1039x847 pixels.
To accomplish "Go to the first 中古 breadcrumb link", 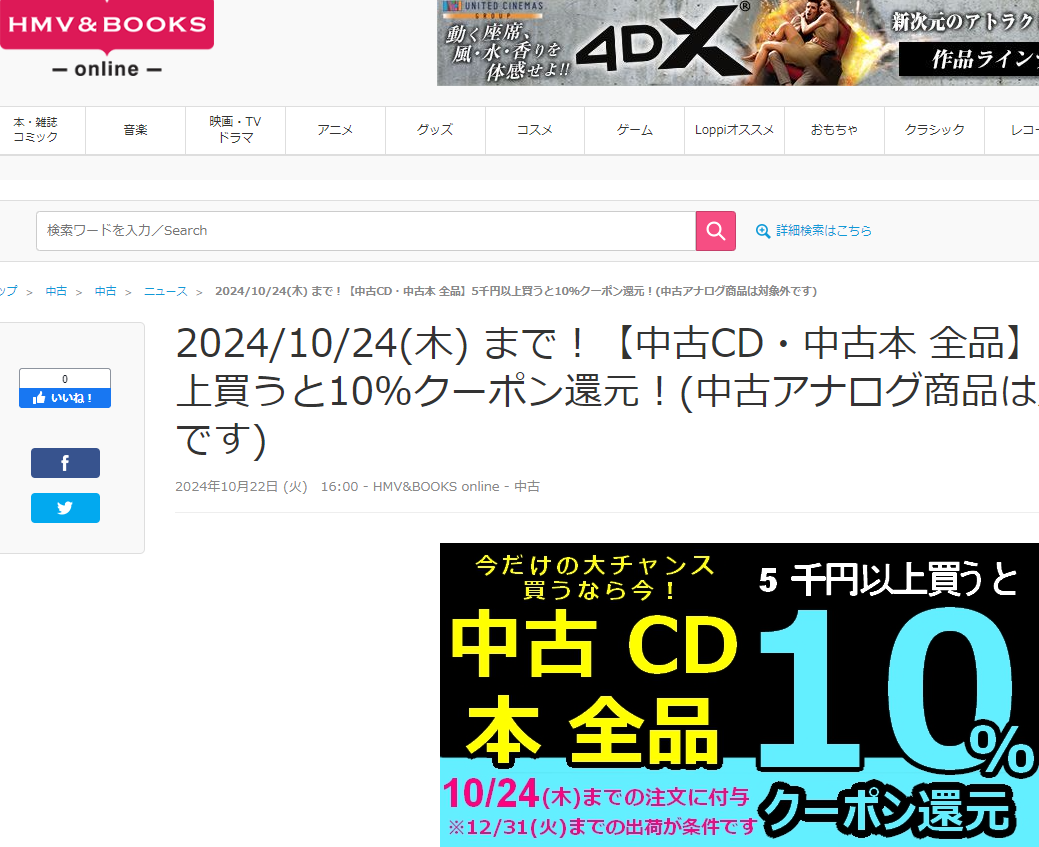I will pyautogui.click(x=56, y=291).
